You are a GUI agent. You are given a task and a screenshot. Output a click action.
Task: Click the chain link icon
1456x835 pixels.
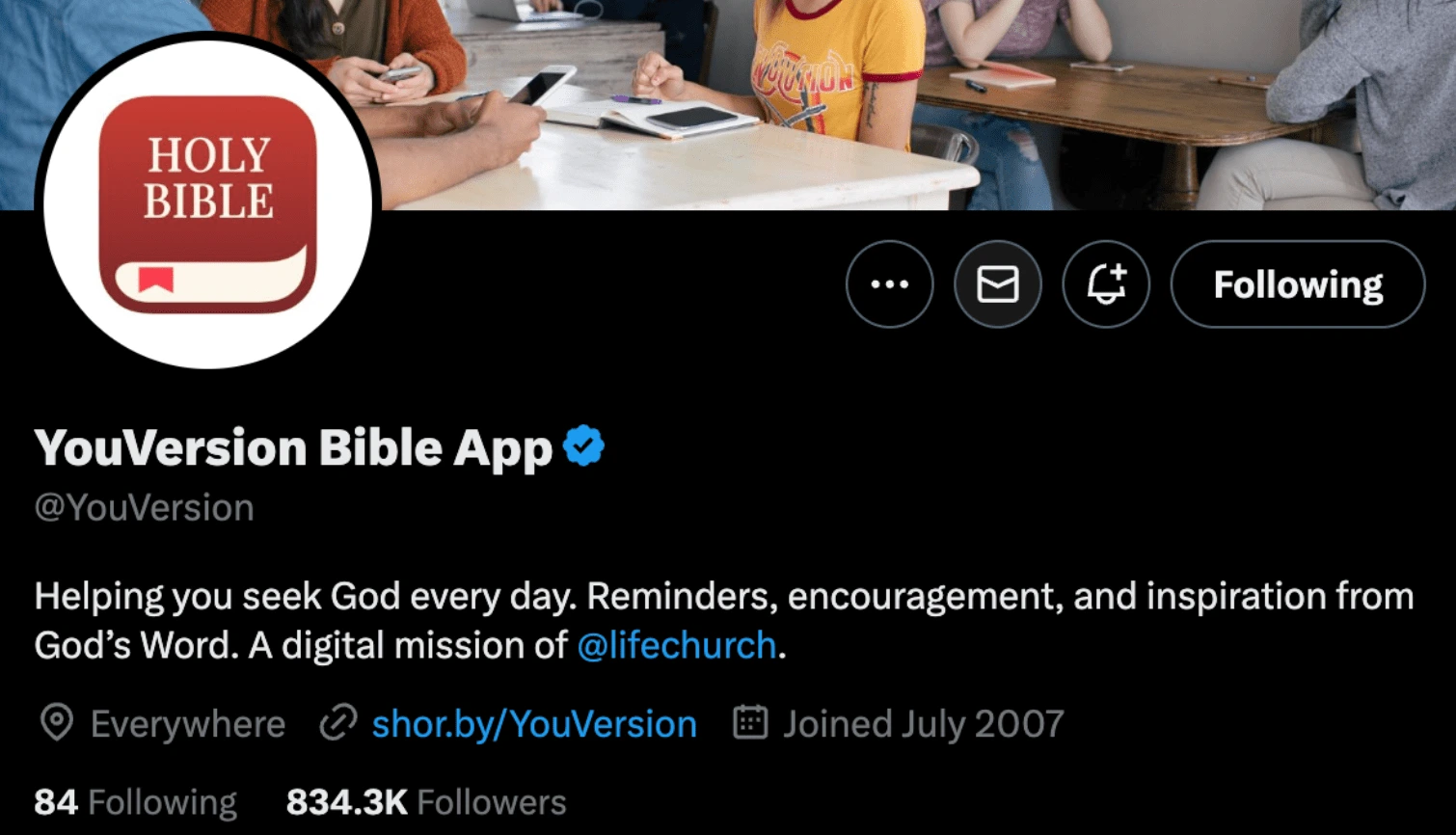click(337, 723)
